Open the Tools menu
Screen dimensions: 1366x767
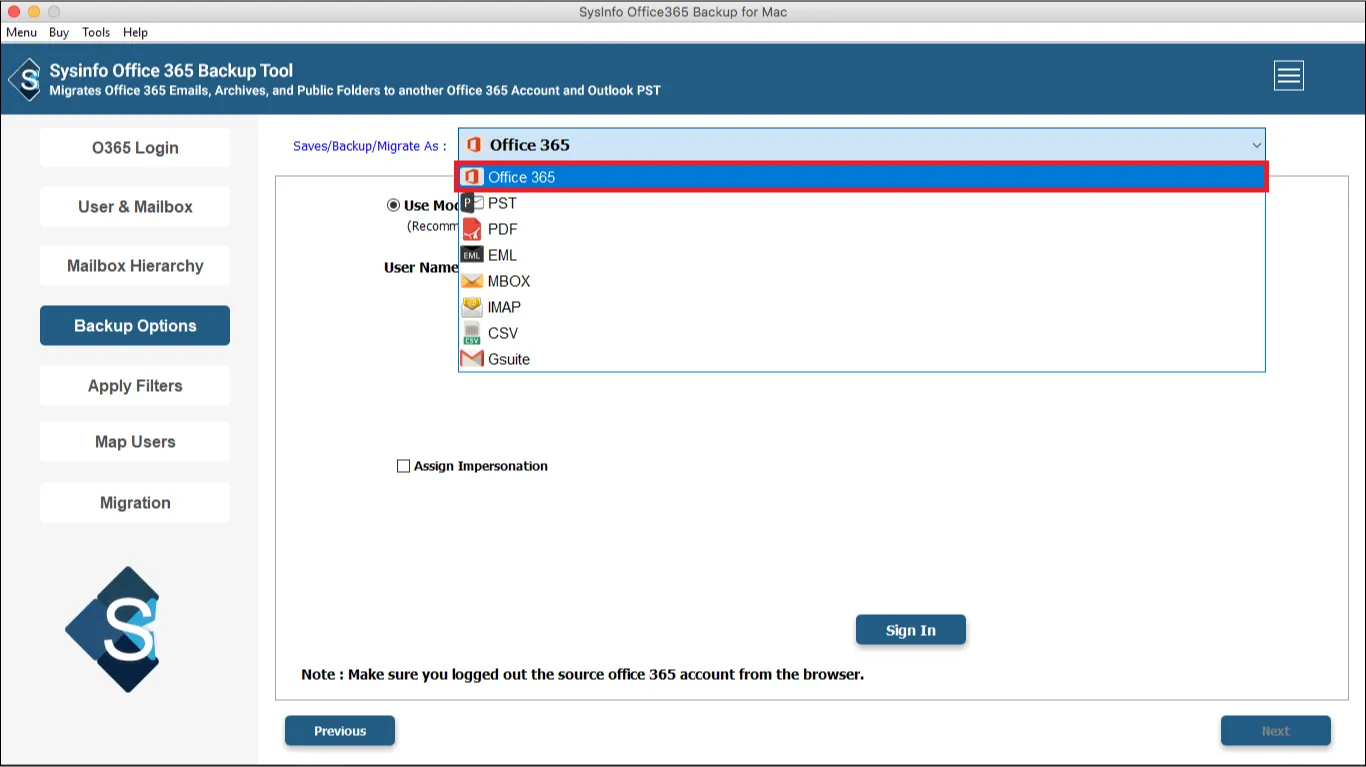click(x=96, y=32)
